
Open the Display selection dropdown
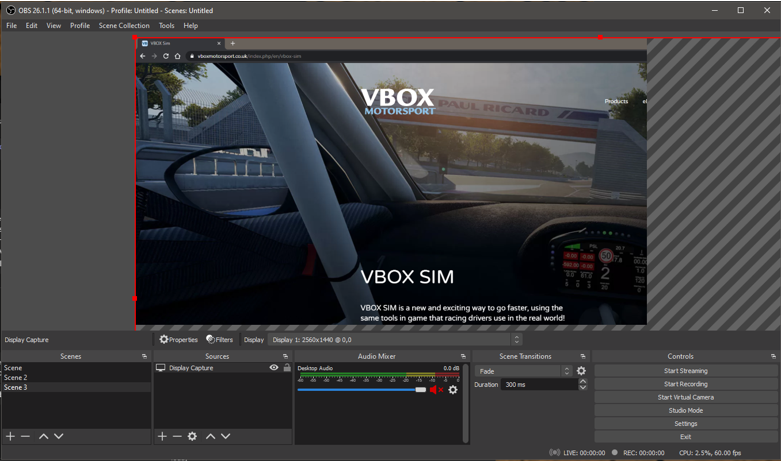pyautogui.click(x=395, y=340)
